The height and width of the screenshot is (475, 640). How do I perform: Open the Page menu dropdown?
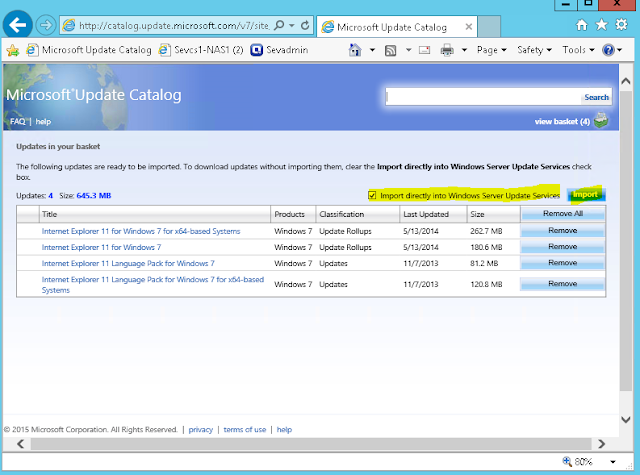(x=491, y=50)
